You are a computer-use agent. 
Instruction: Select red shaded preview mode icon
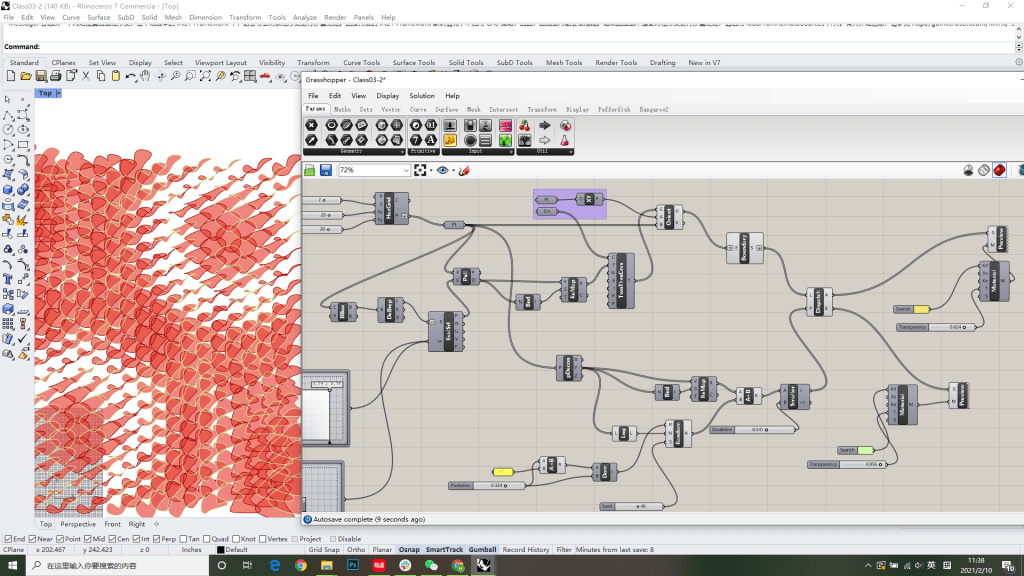click(1000, 170)
